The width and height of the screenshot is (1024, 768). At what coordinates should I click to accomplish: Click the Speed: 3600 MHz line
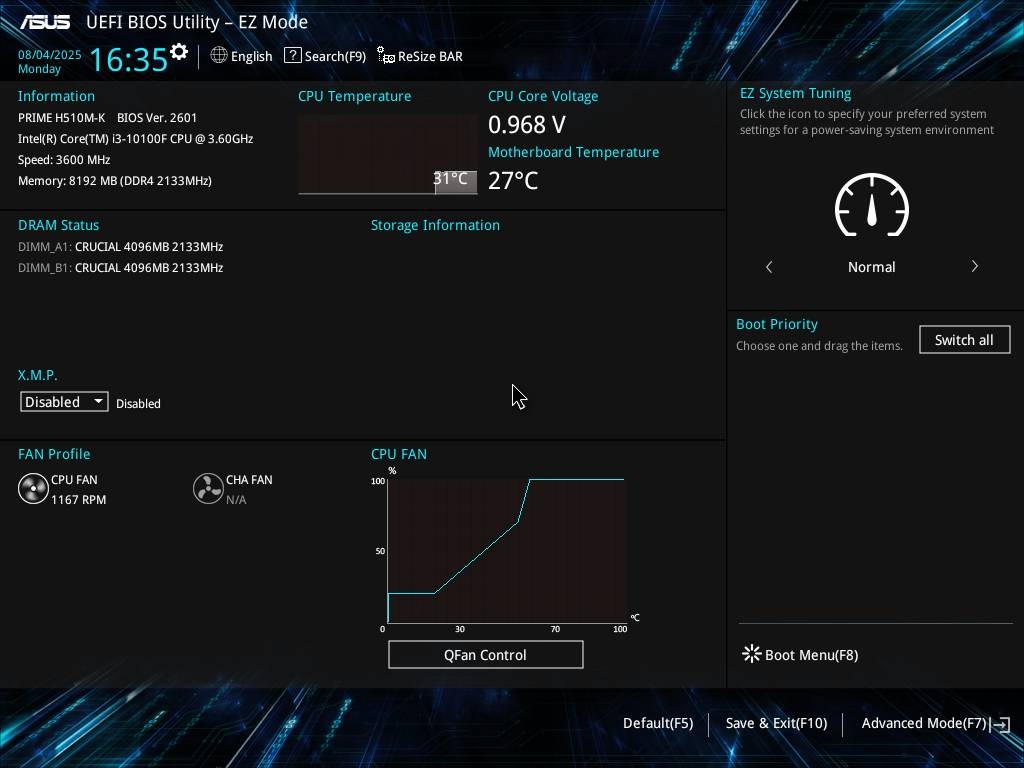(64, 159)
